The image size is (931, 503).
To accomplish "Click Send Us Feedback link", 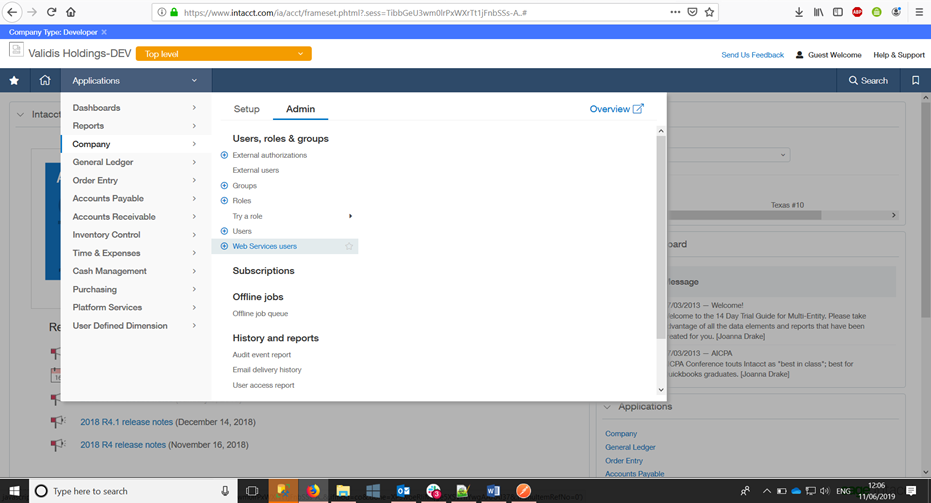I will click(752, 55).
